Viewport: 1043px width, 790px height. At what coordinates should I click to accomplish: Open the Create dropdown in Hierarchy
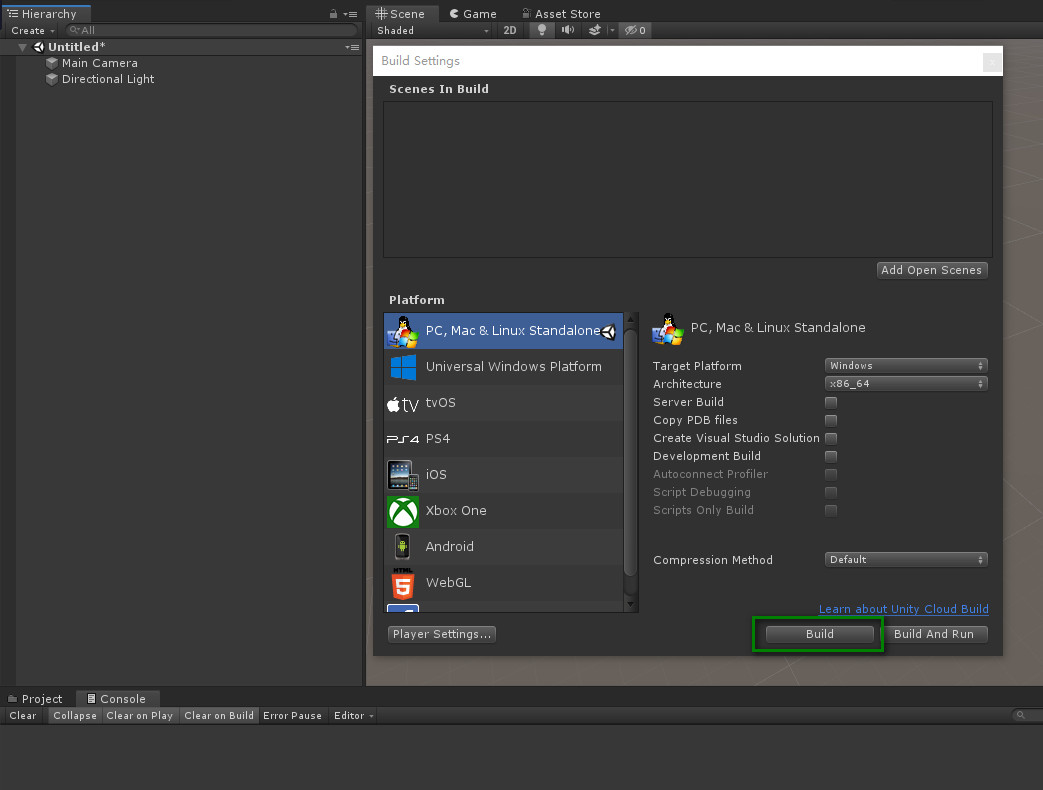coord(32,31)
